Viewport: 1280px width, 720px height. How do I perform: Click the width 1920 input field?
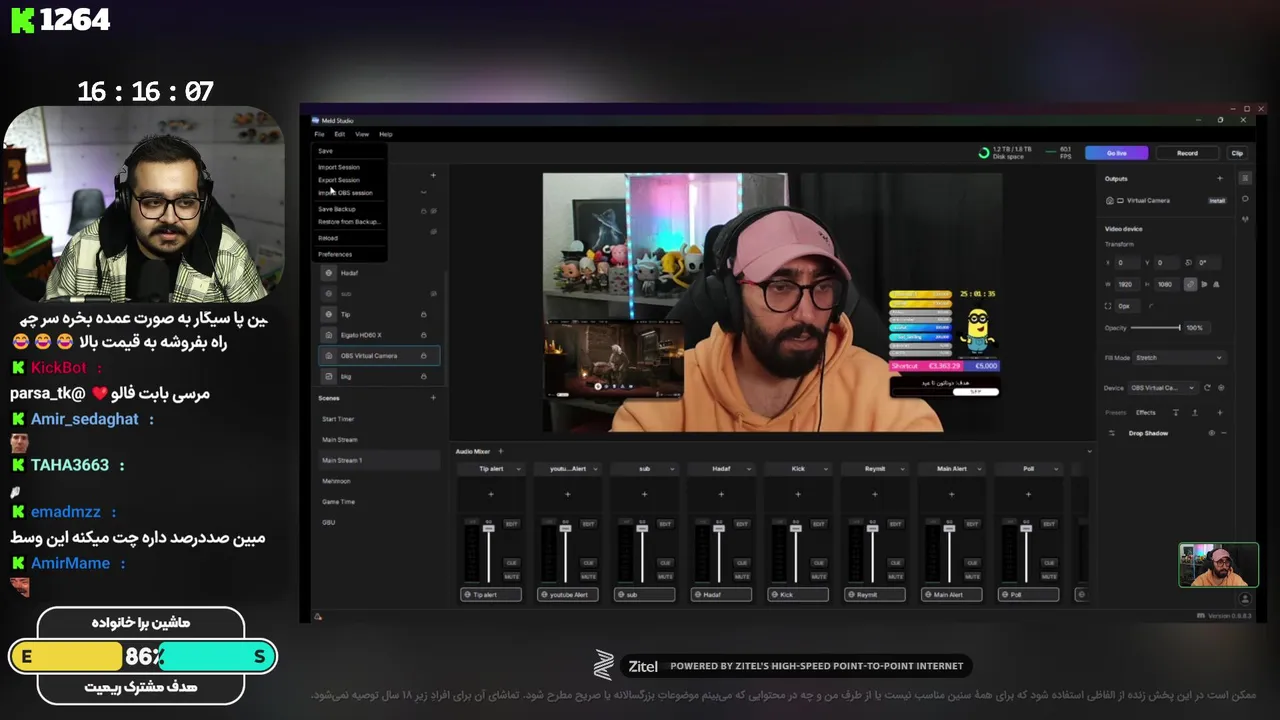click(1126, 285)
